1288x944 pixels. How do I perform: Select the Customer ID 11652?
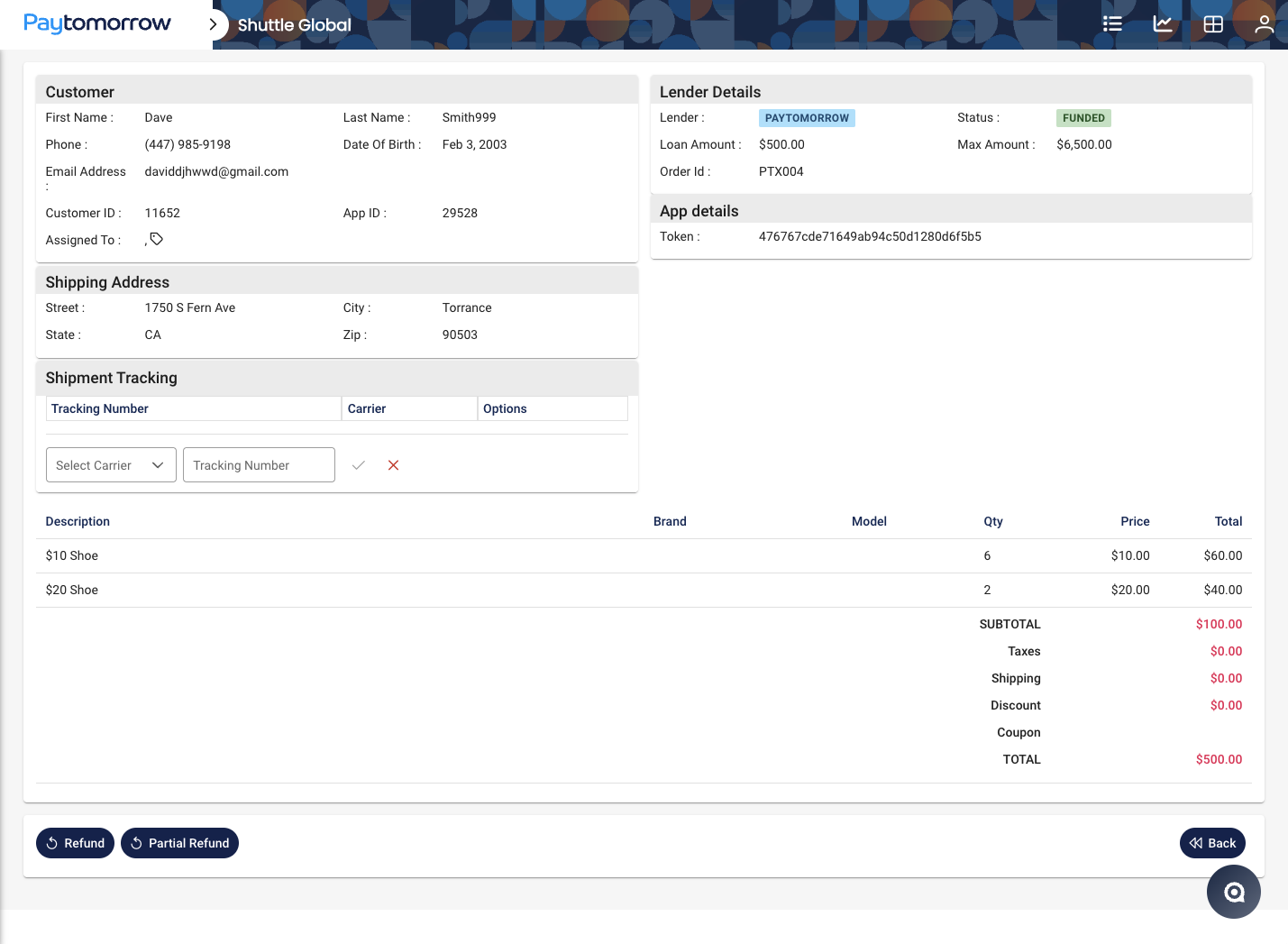pos(162,213)
